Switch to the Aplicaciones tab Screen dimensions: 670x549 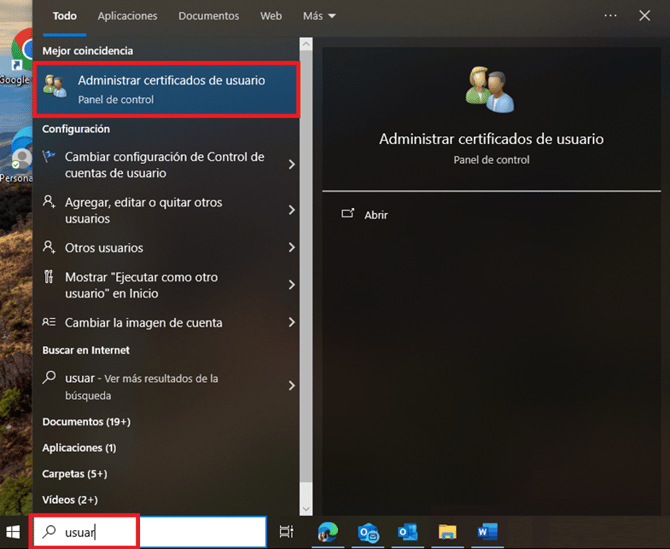tap(127, 16)
